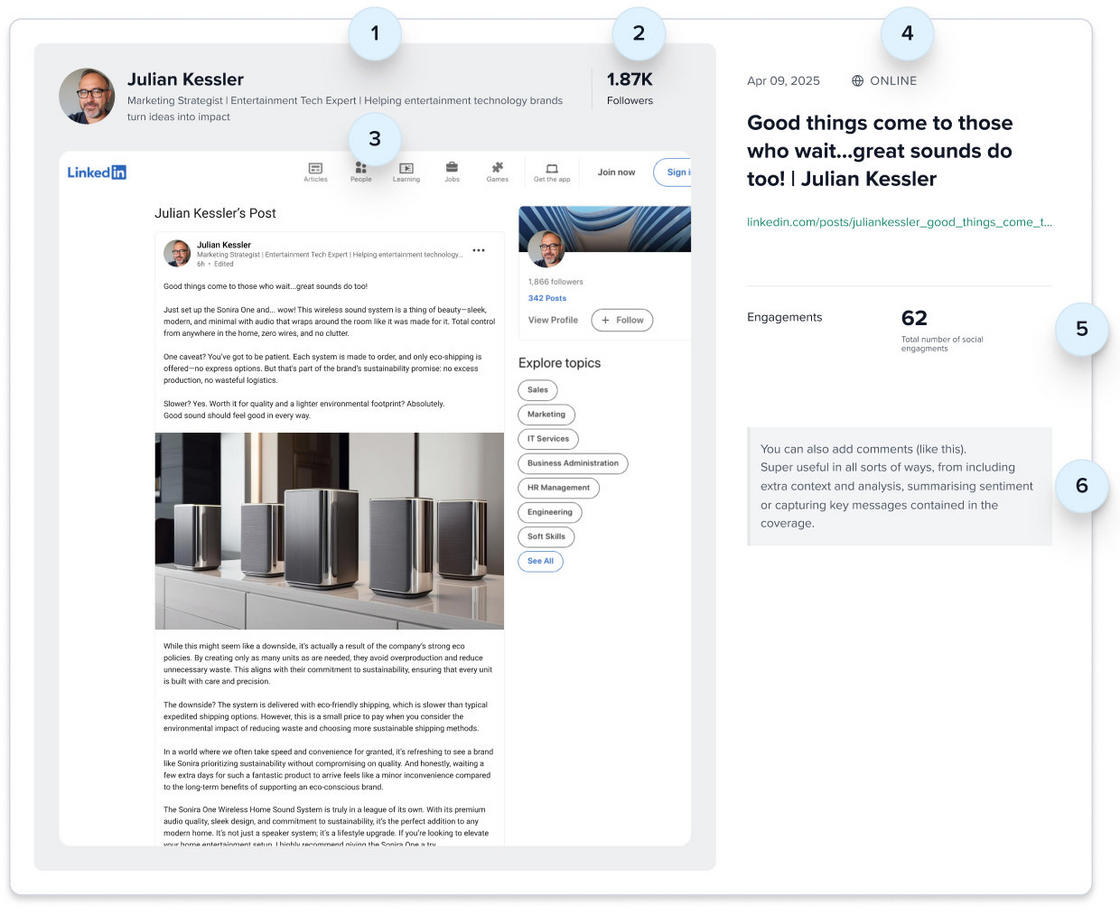Screen dimensions: 1120x924
Task: Select the Marketing topic chip
Action: click(546, 414)
